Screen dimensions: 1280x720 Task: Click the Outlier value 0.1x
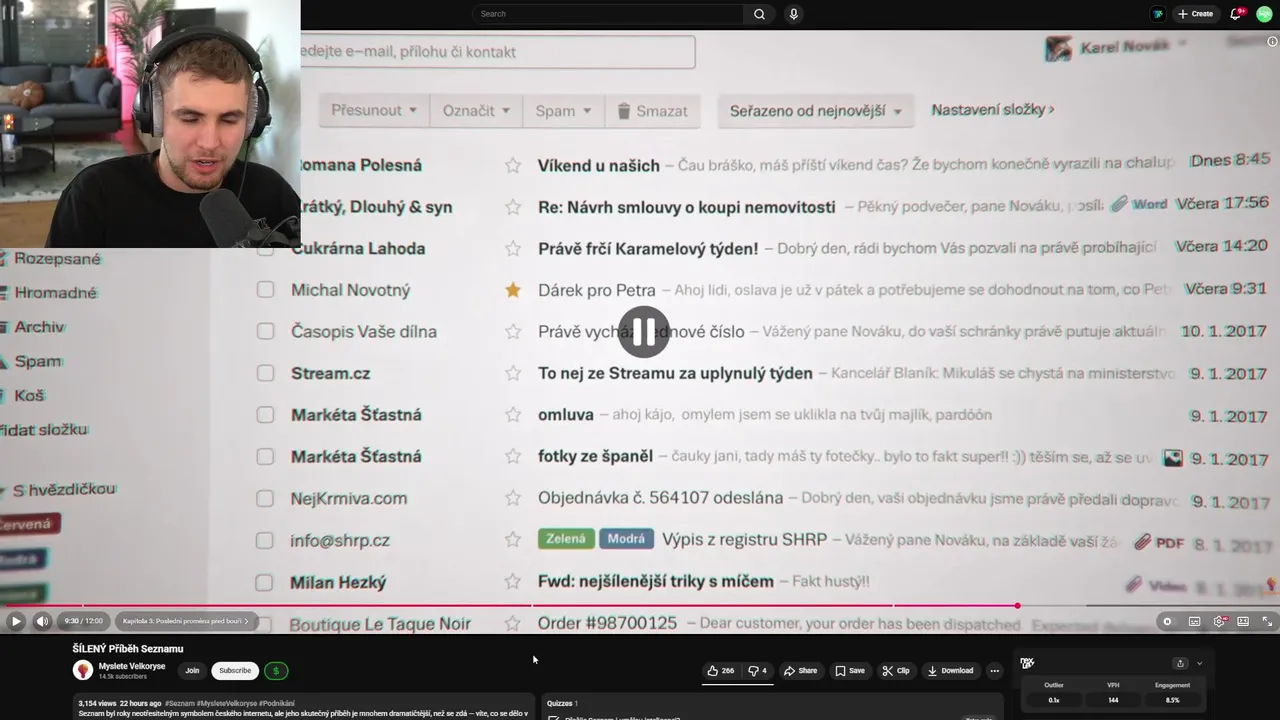(1054, 700)
